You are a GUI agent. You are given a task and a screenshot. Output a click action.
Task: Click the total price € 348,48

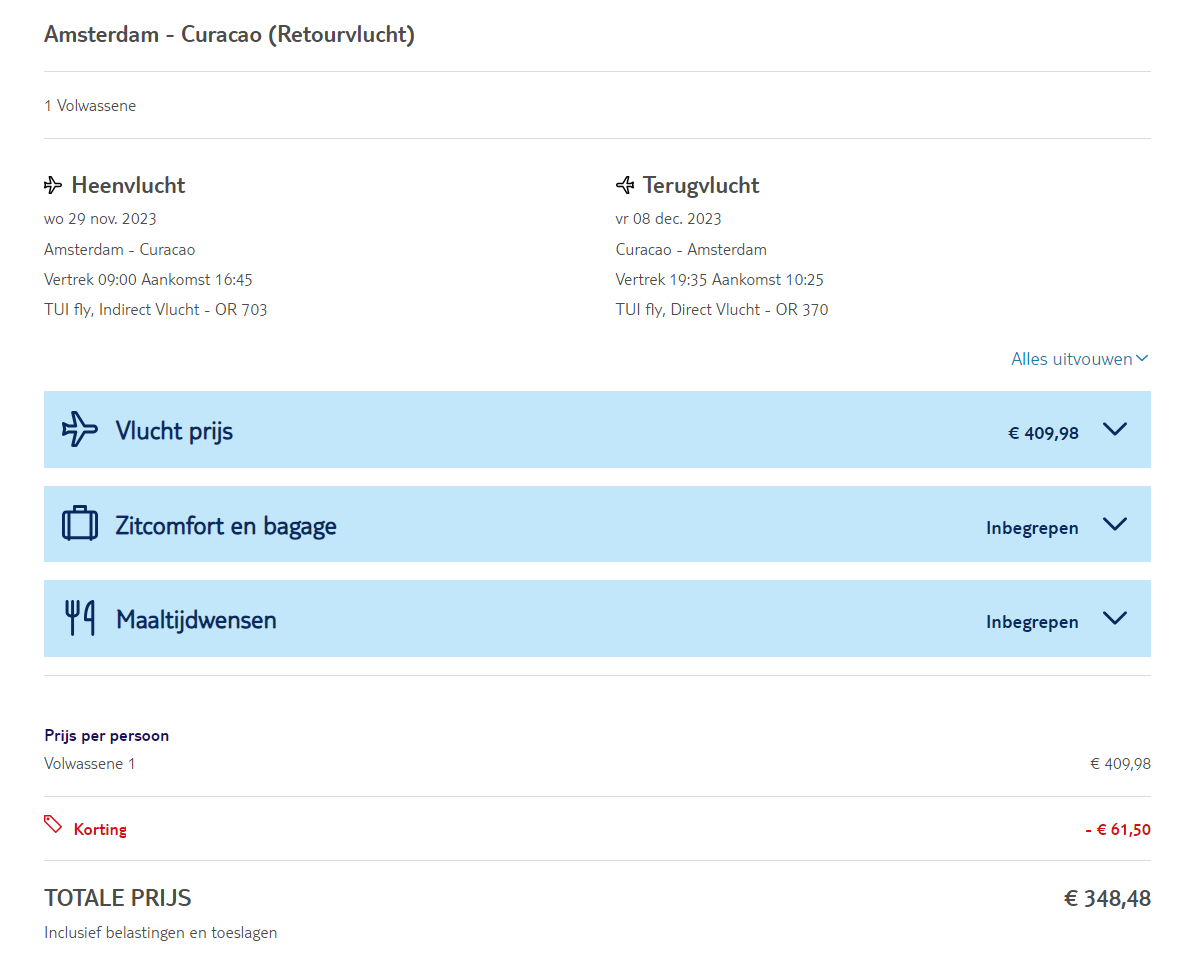pyautogui.click(x=1107, y=898)
